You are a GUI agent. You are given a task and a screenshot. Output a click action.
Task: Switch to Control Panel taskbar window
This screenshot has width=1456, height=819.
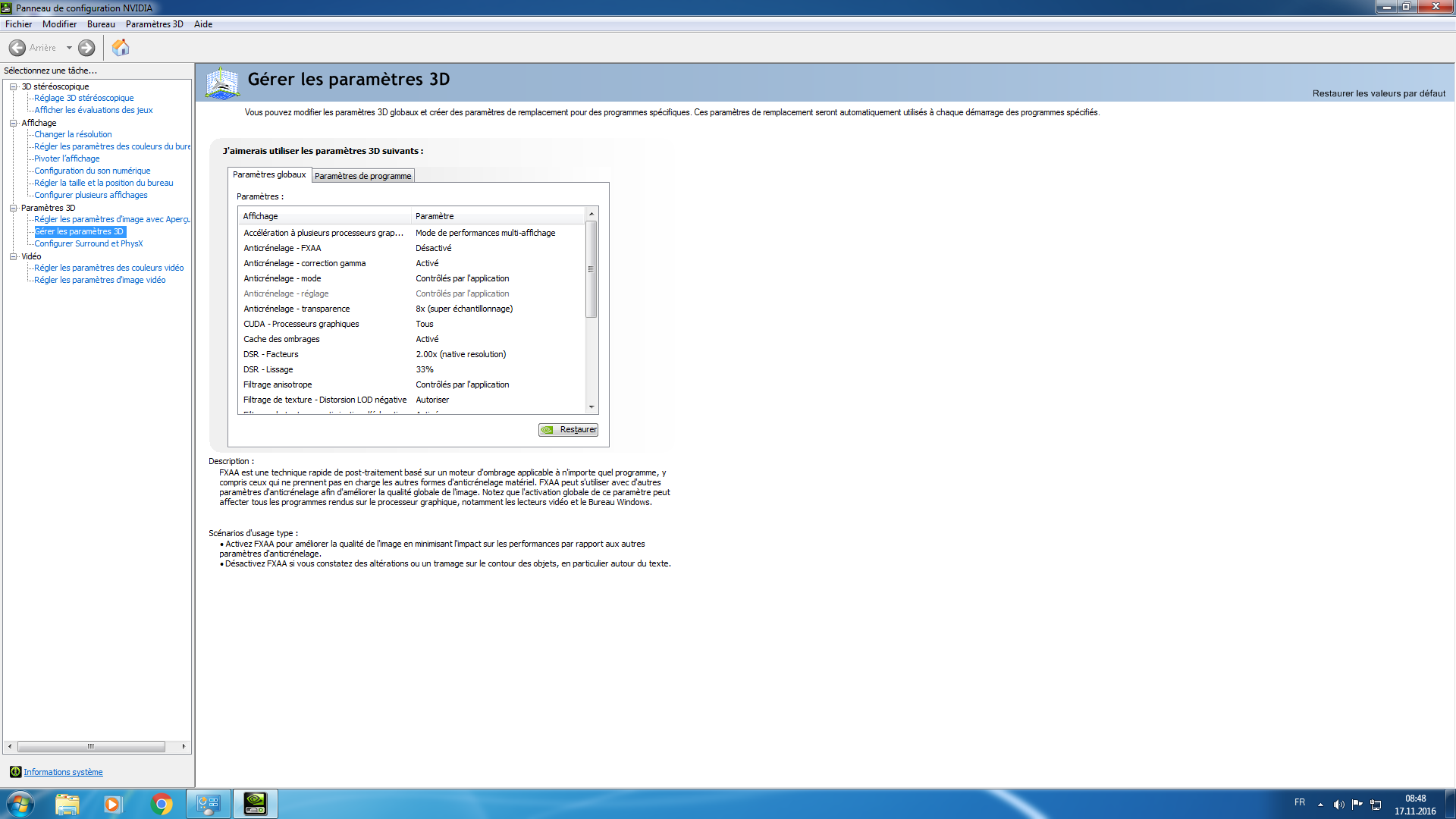pyautogui.click(x=209, y=804)
